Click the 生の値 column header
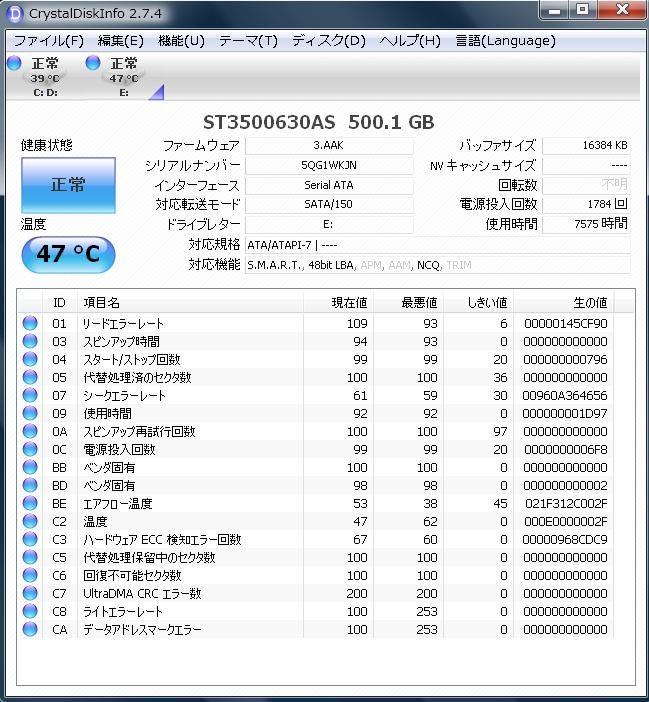Viewport: 649px width, 702px height. pos(564,303)
